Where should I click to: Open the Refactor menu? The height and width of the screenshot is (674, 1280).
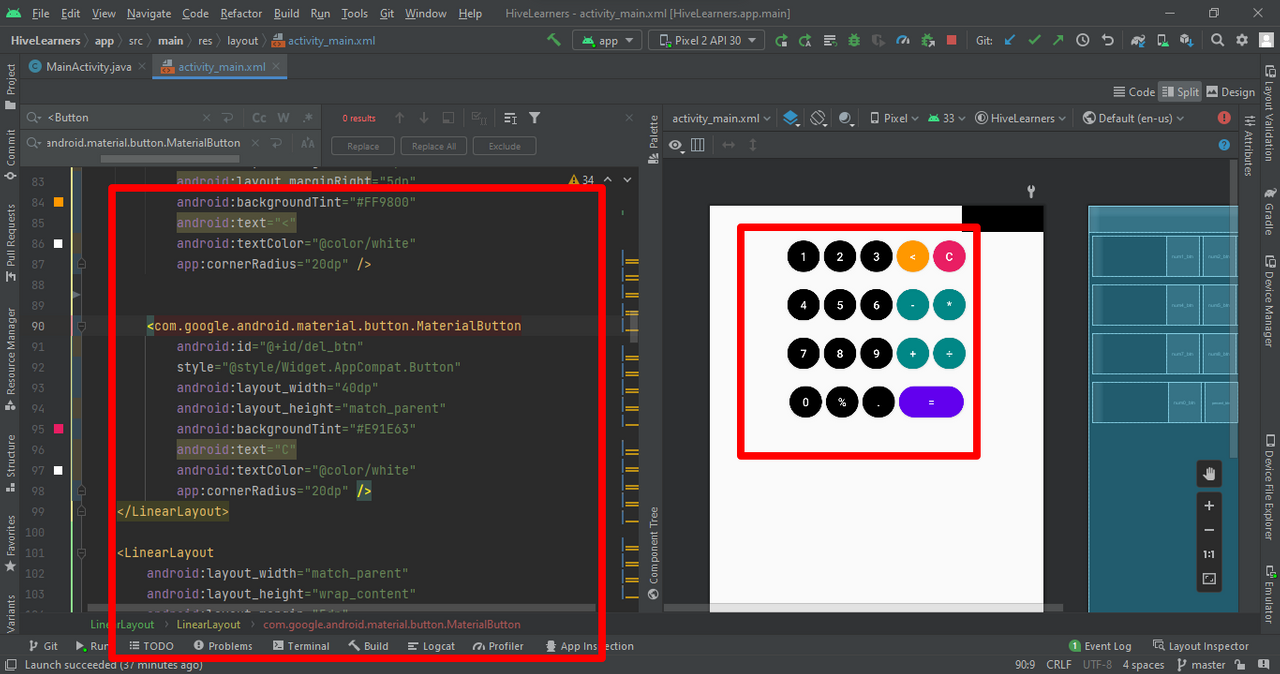(241, 13)
